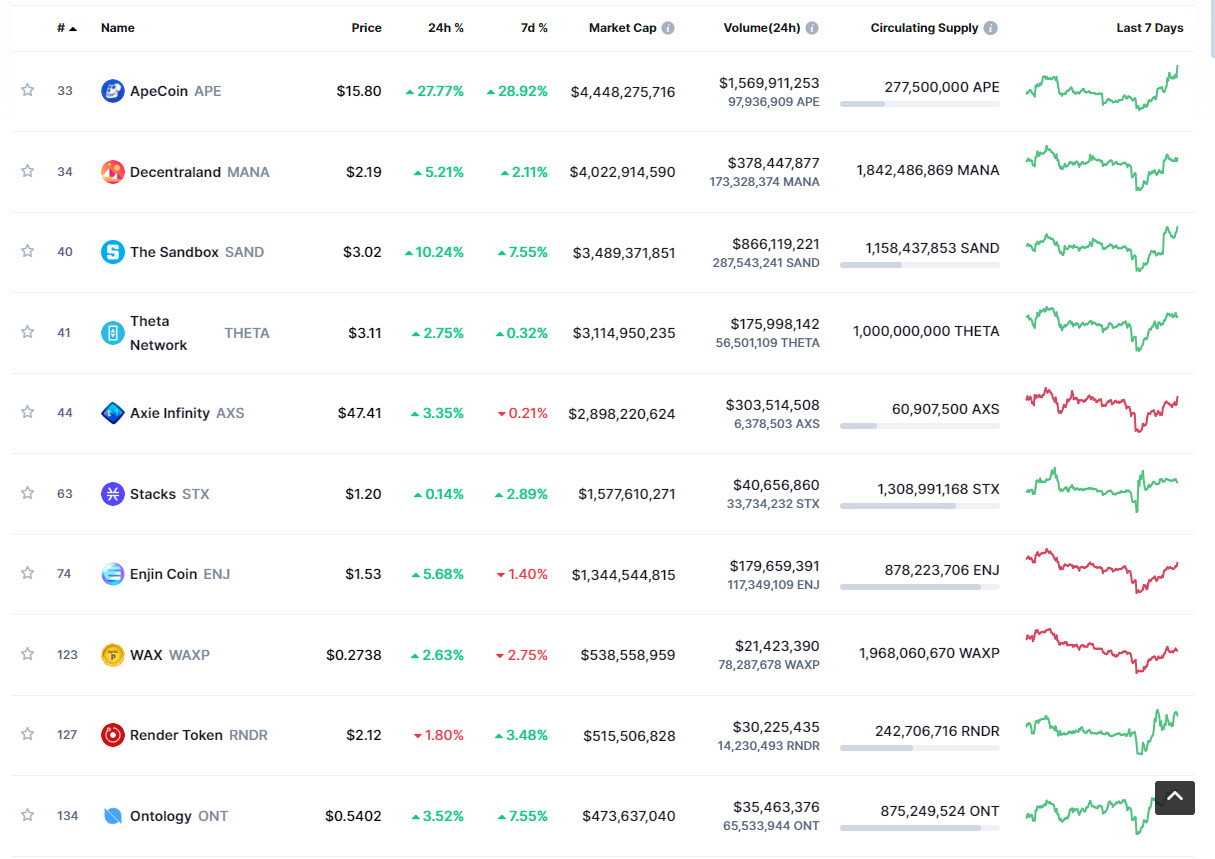Click the Decentraland logo icon
Image resolution: width=1215 pixels, height=859 pixels.
(113, 172)
